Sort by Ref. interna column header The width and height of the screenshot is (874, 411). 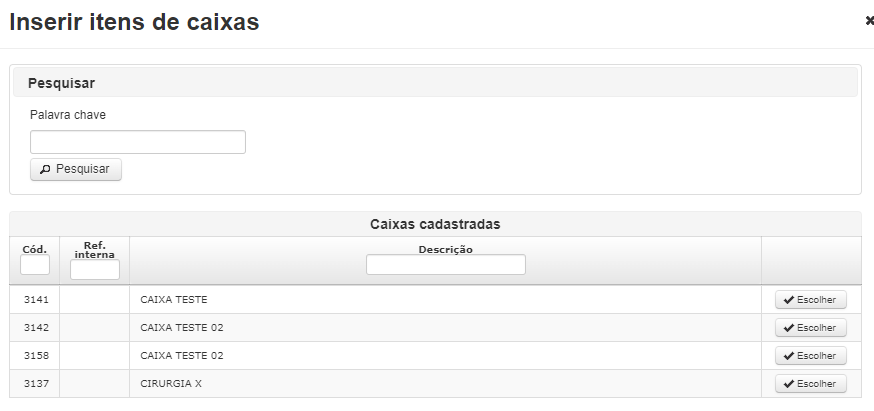95,250
